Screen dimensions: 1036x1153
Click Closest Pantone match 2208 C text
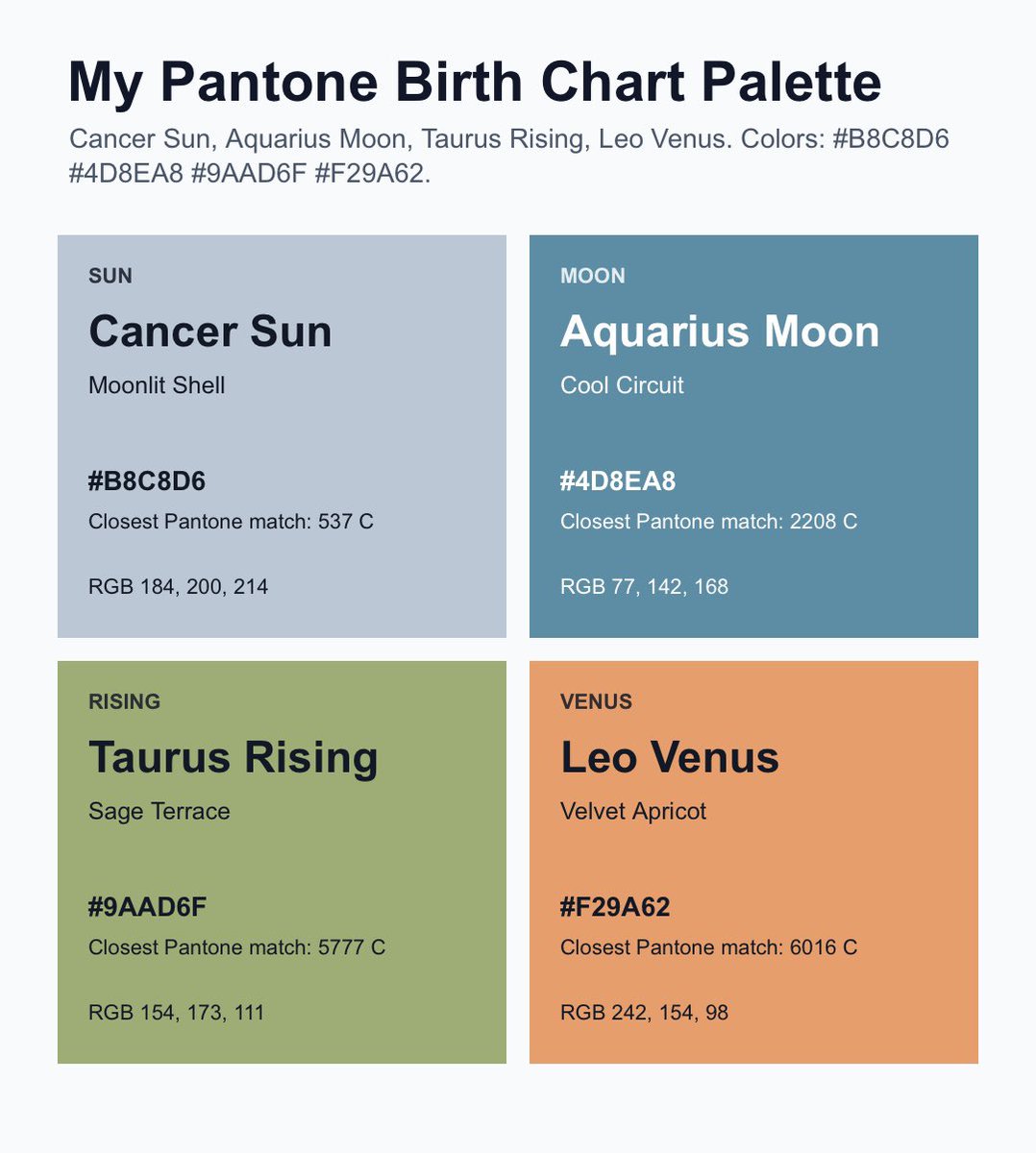click(x=709, y=522)
